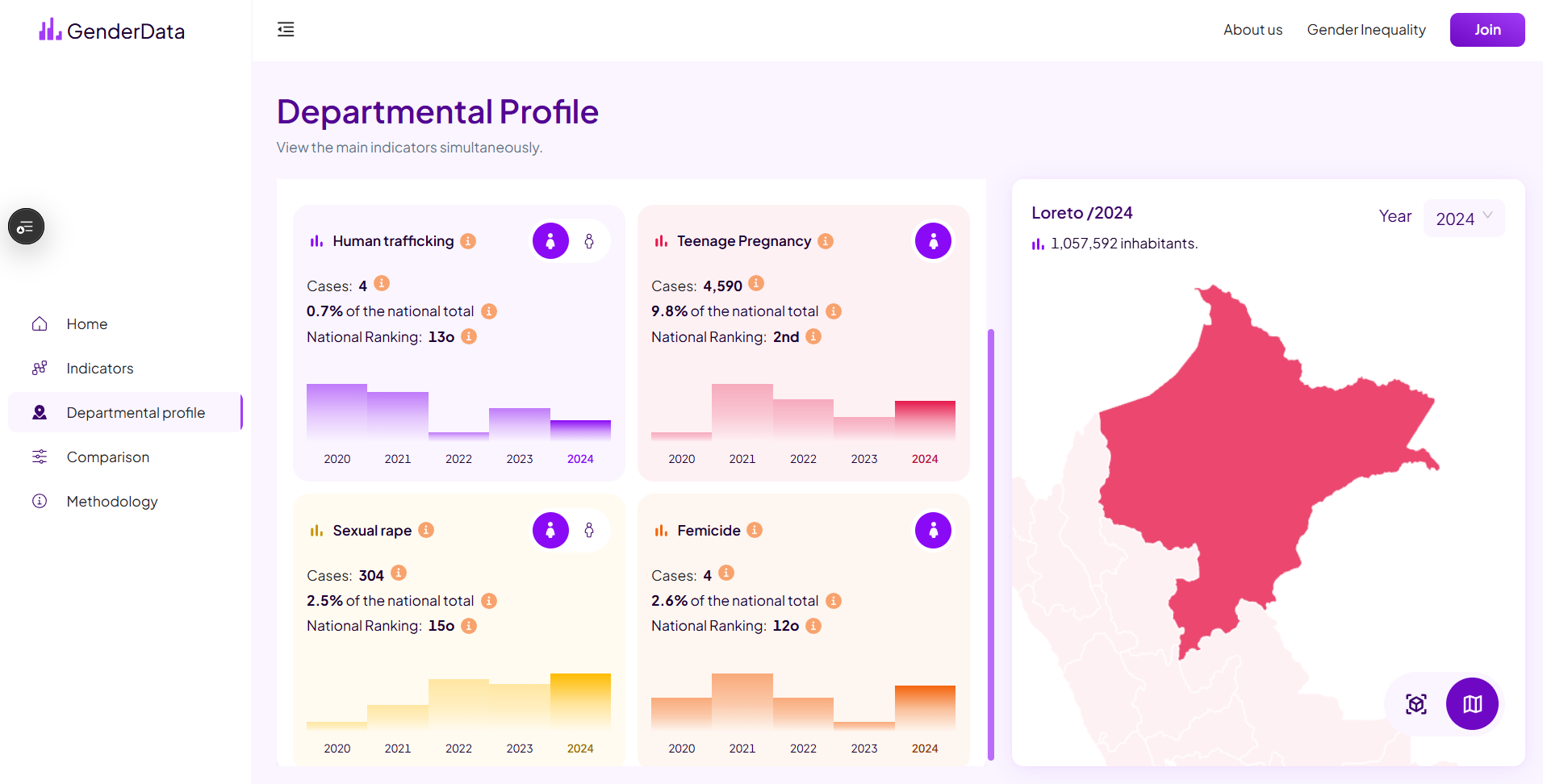This screenshot has height=784, width=1543.
Task: Click the Join button
Action: (1487, 30)
